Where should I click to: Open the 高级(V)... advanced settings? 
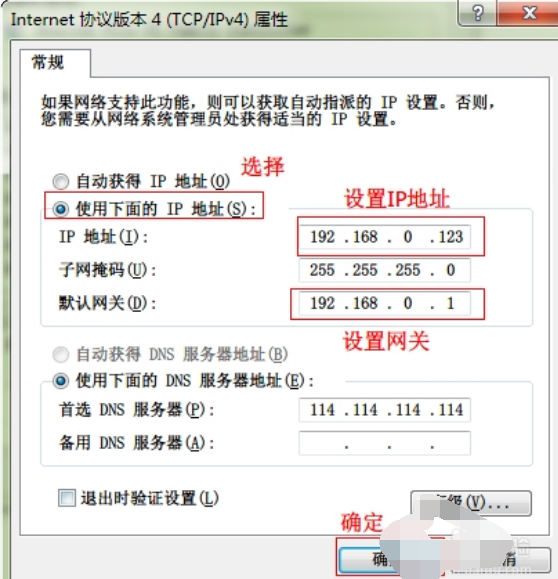click(x=471, y=503)
